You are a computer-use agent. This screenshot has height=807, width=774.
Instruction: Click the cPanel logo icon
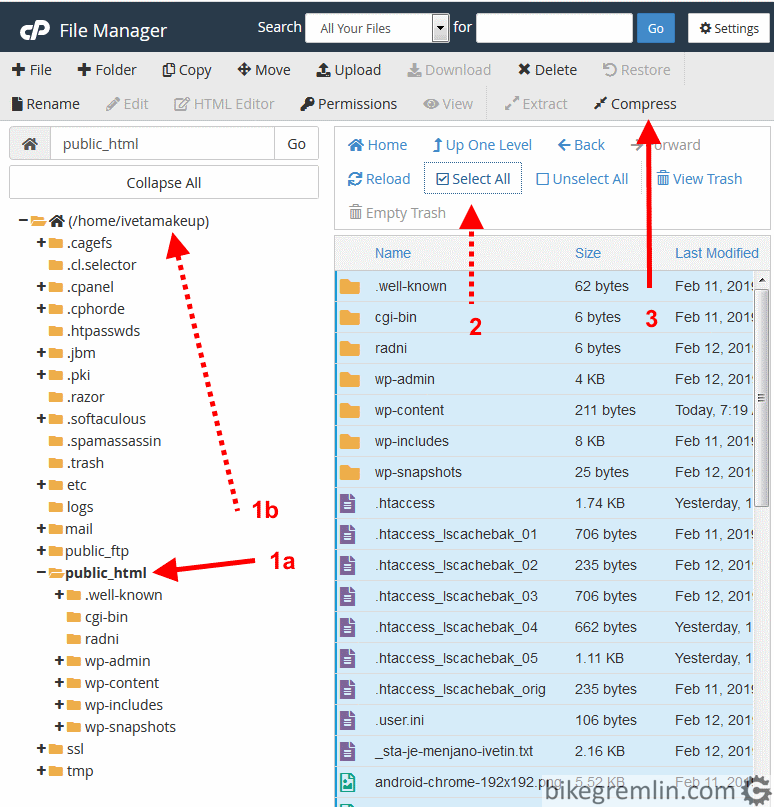pos(35,30)
